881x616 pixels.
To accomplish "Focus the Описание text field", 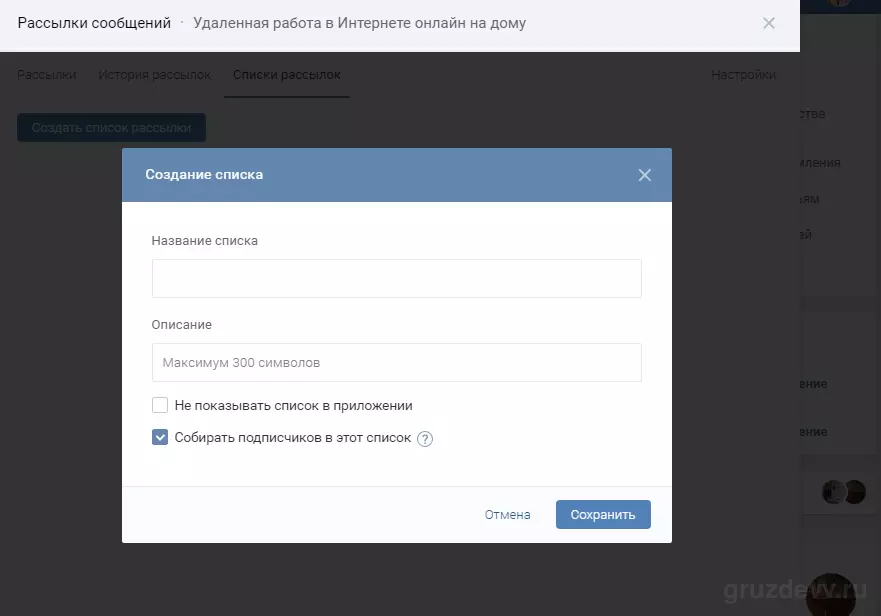I will pyautogui.click(x=397, y=363).
